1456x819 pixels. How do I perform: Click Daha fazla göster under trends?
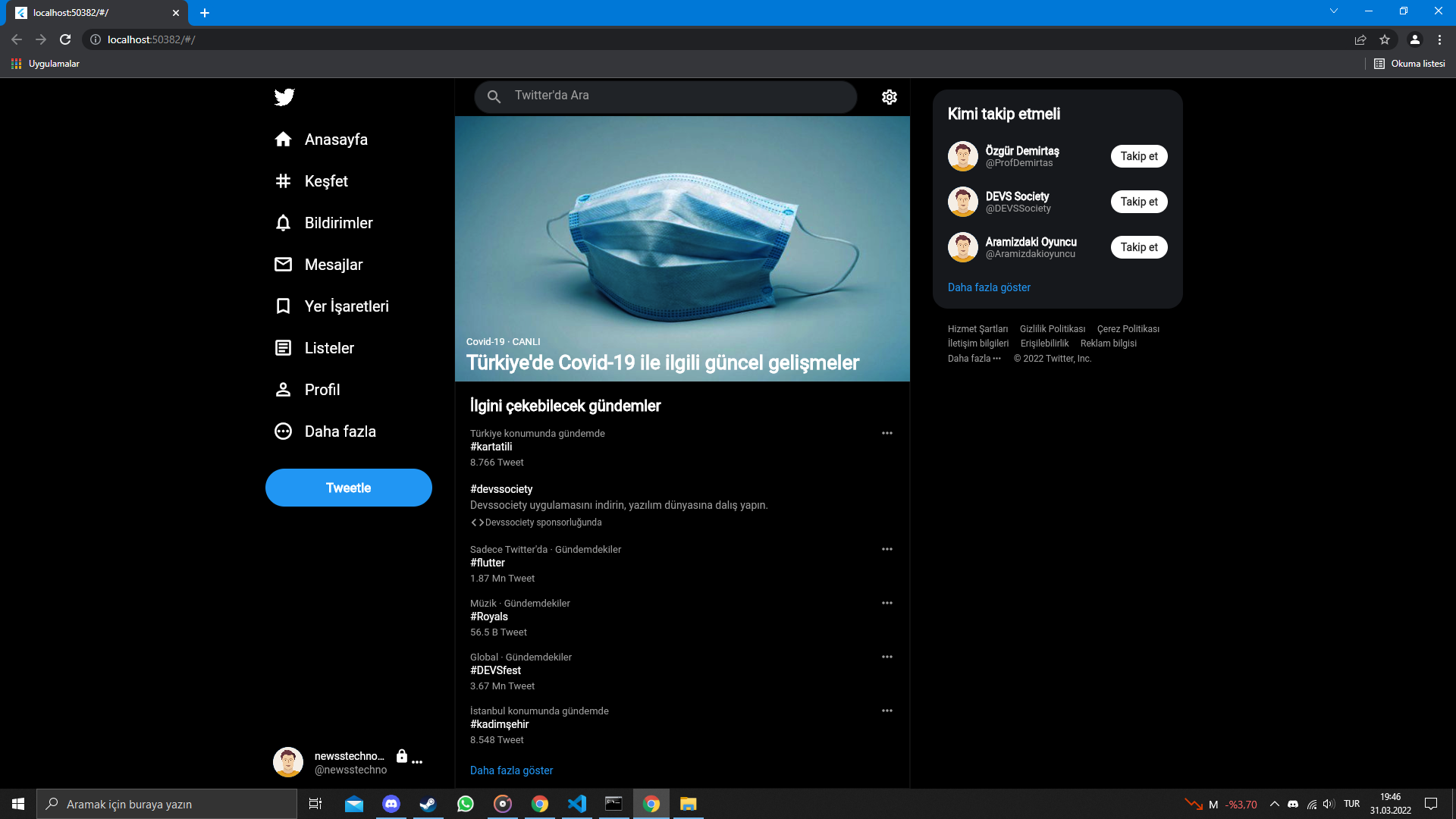(511, 770)
